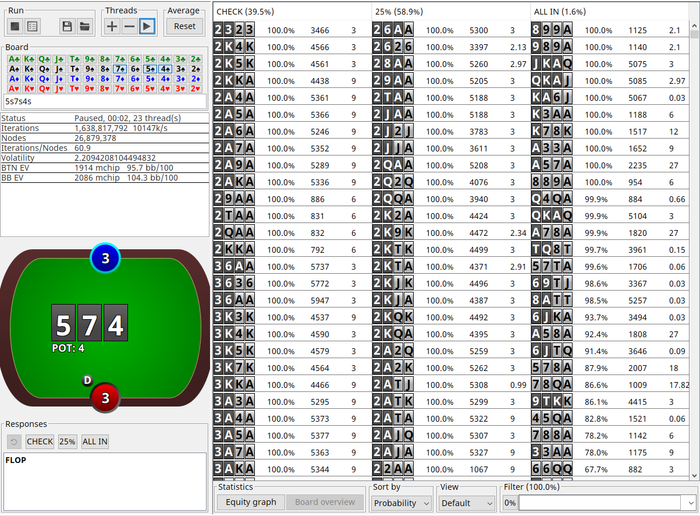
Task: Remove a thread with the minus icon
Action: [x=129, y=27]
